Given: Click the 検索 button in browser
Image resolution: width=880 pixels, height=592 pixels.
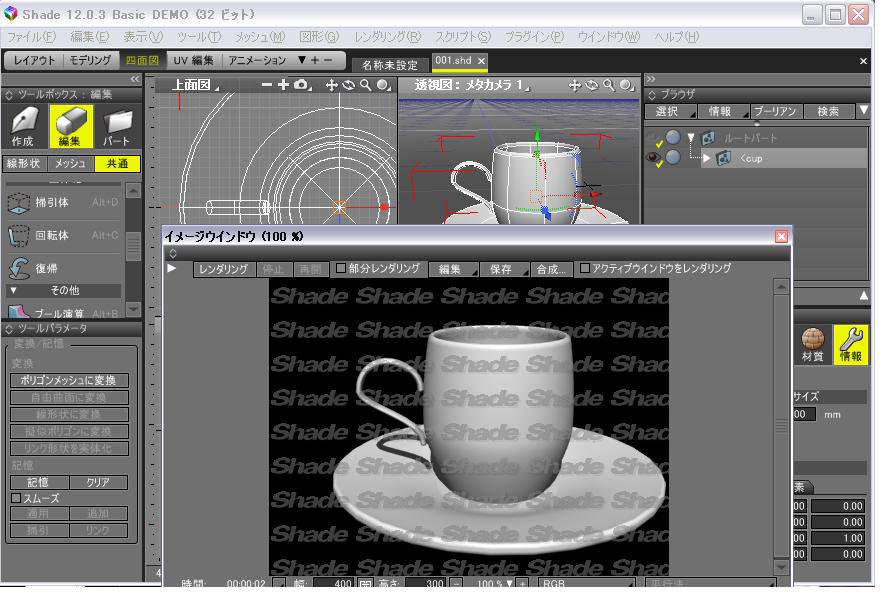Looking at the screenshot, I should point(828,111).
